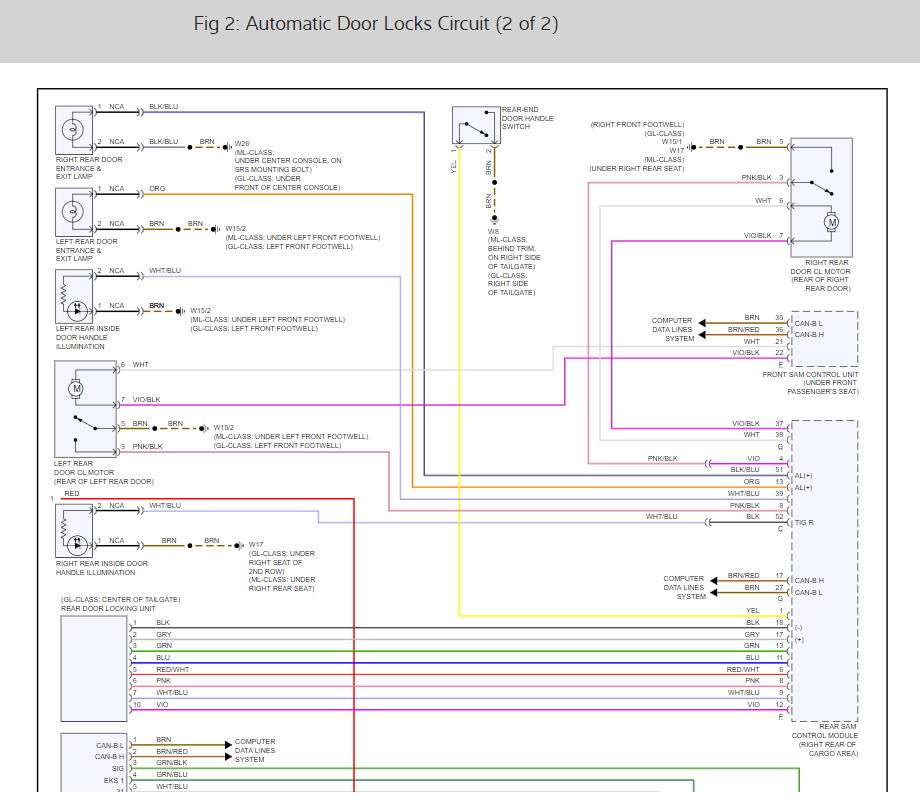Click the GRN/BLU wire label at pin 4
Screen dimensions: 920x807
[171, 774]
